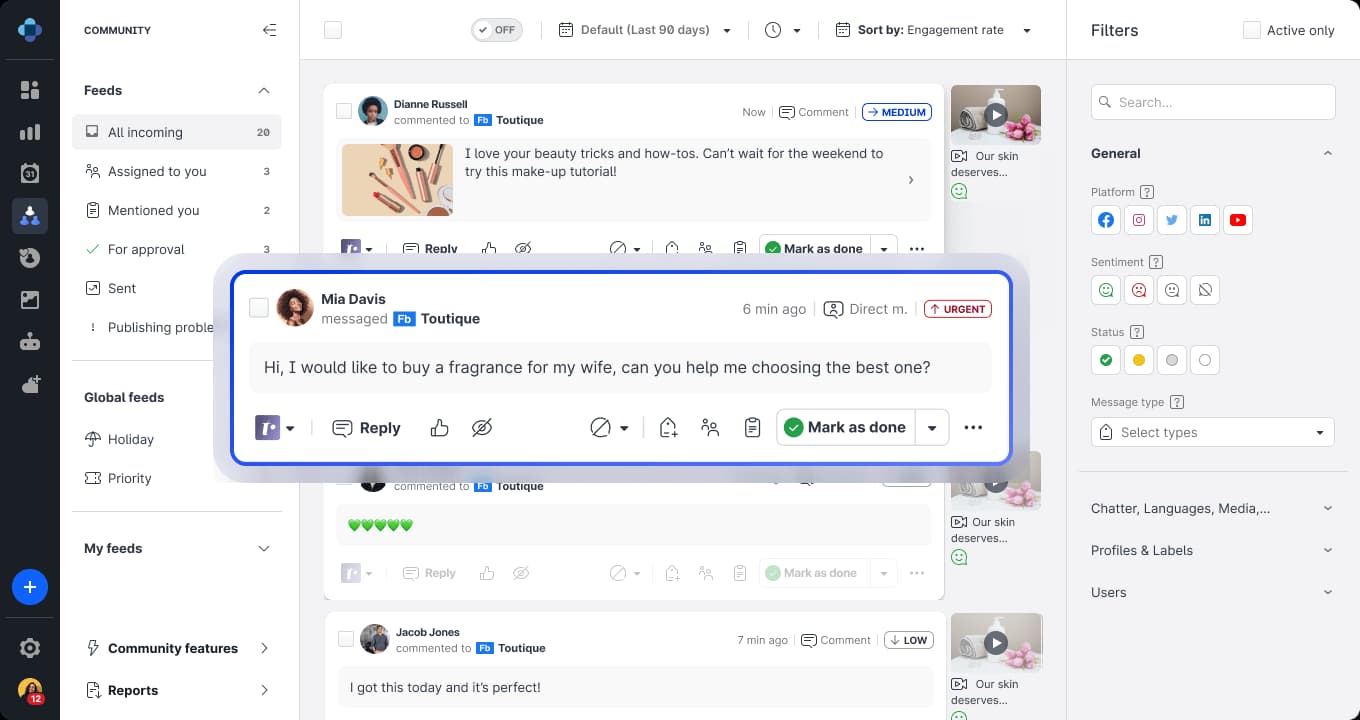The image size is (1360, 720).
Task: Select the green status filter dot
Action: pos(1106,360)
